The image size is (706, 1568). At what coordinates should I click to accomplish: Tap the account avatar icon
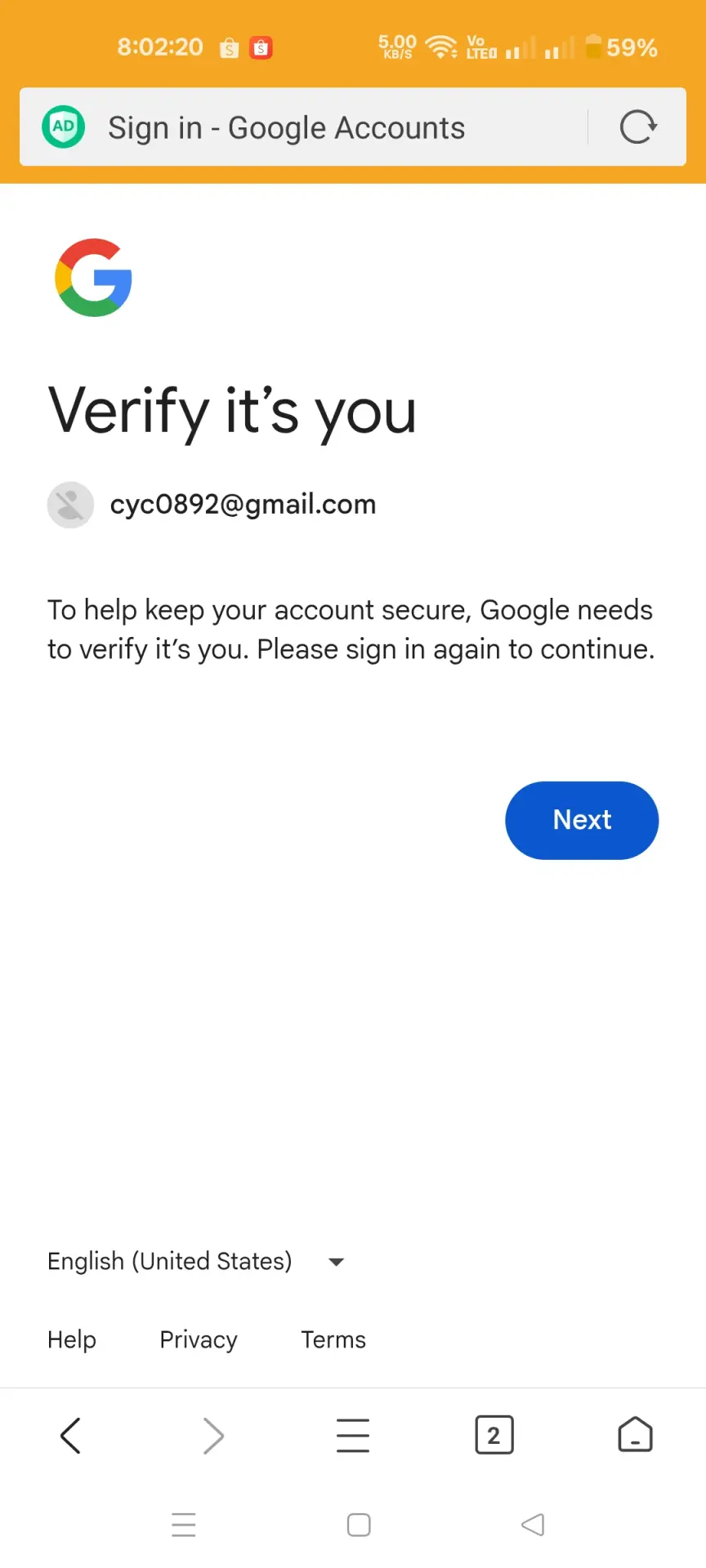[x=70, y=505]
